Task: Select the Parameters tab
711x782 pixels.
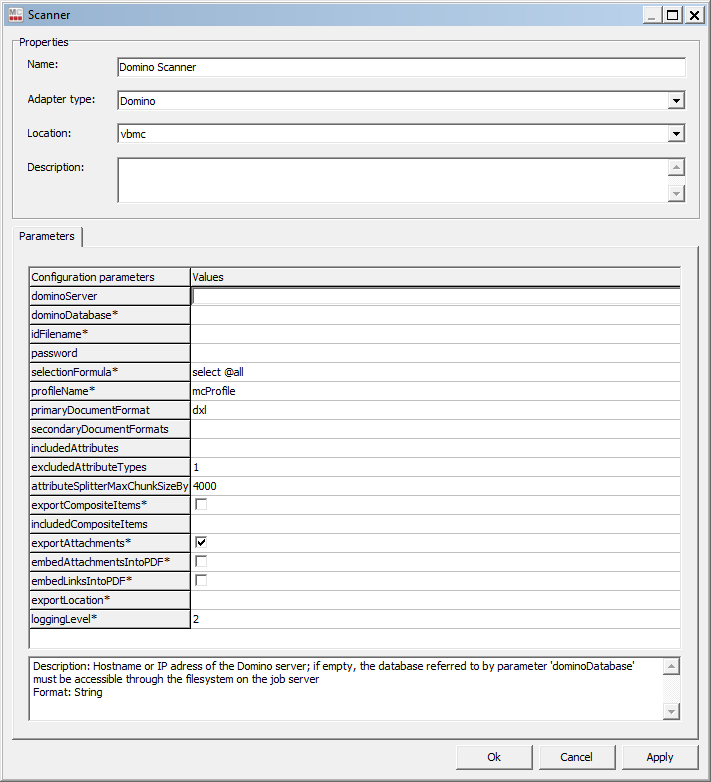Action: tap(47, 236)
